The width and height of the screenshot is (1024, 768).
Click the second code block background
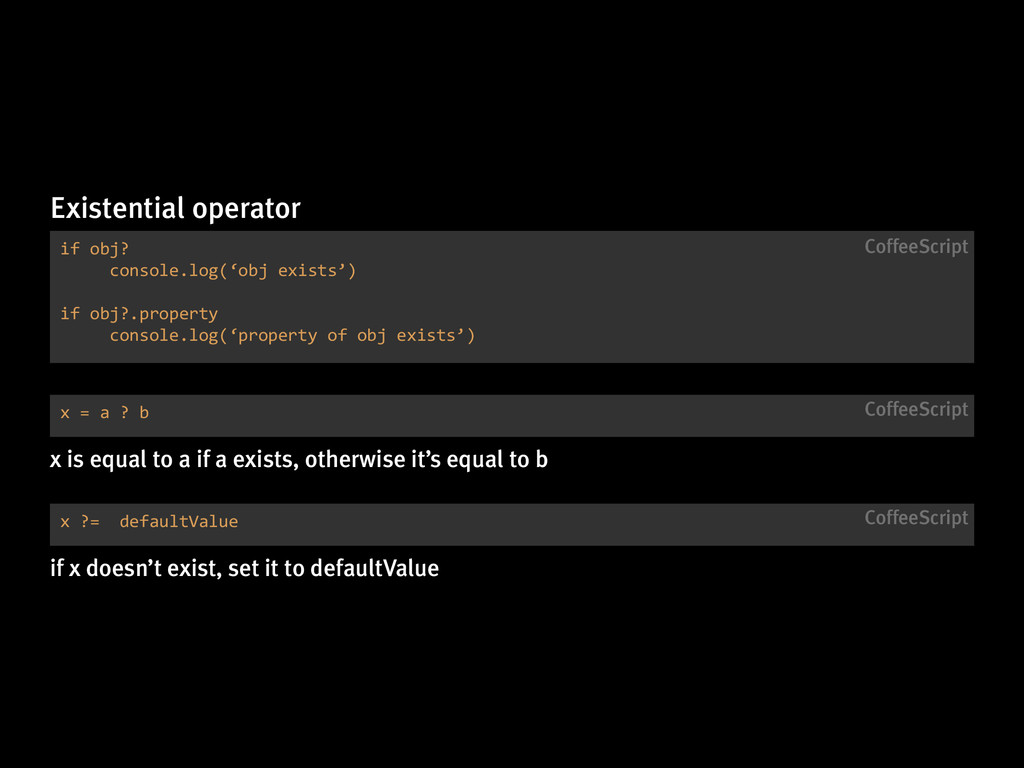[x=512, y=415]
